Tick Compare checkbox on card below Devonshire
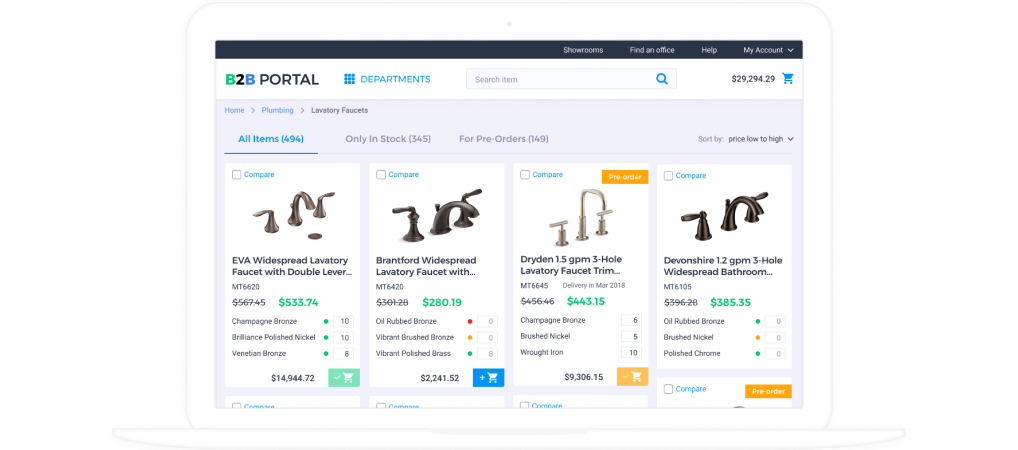The image size is (1018, 450). 669,389
